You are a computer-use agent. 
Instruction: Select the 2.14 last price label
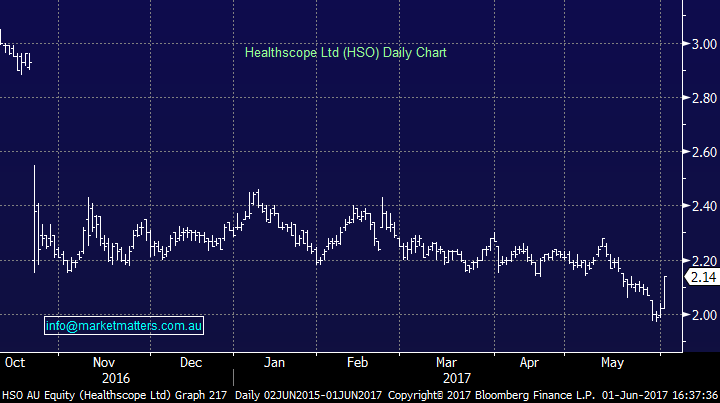(x=703, y=277)
